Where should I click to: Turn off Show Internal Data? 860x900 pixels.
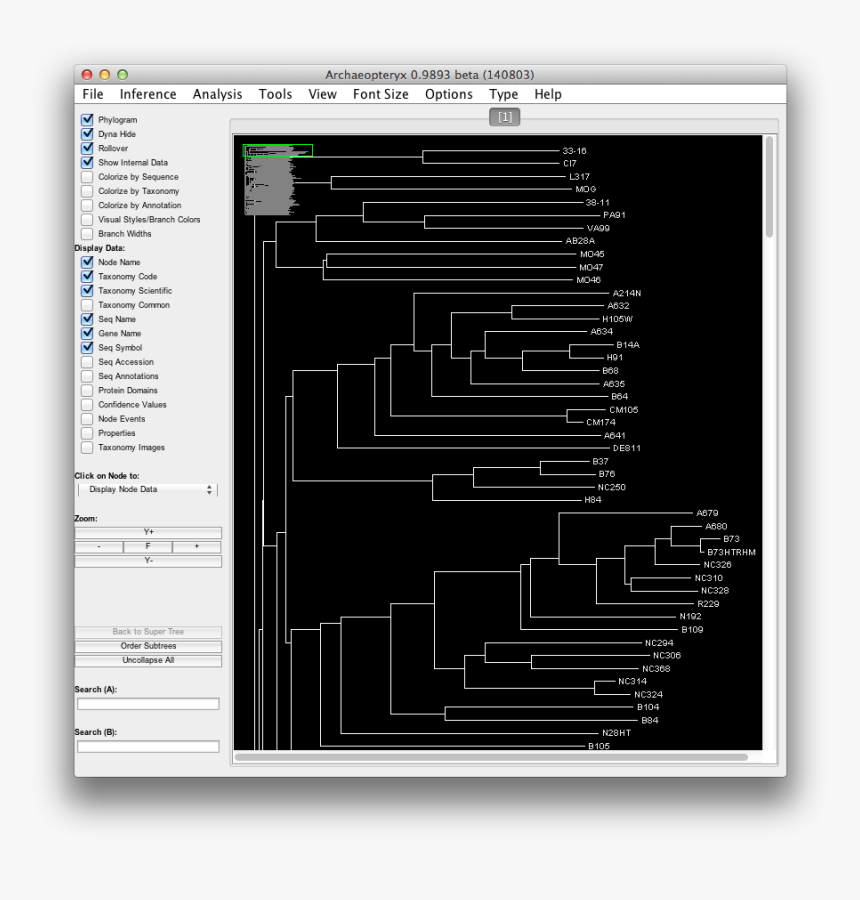point(86,162)
